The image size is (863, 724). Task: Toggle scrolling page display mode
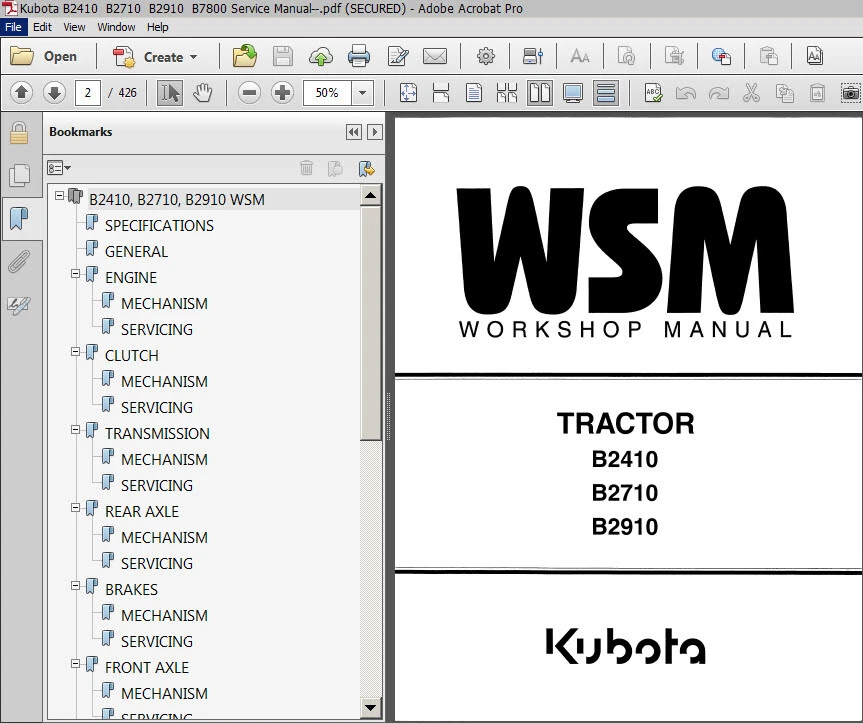click(x=605, y=93)
